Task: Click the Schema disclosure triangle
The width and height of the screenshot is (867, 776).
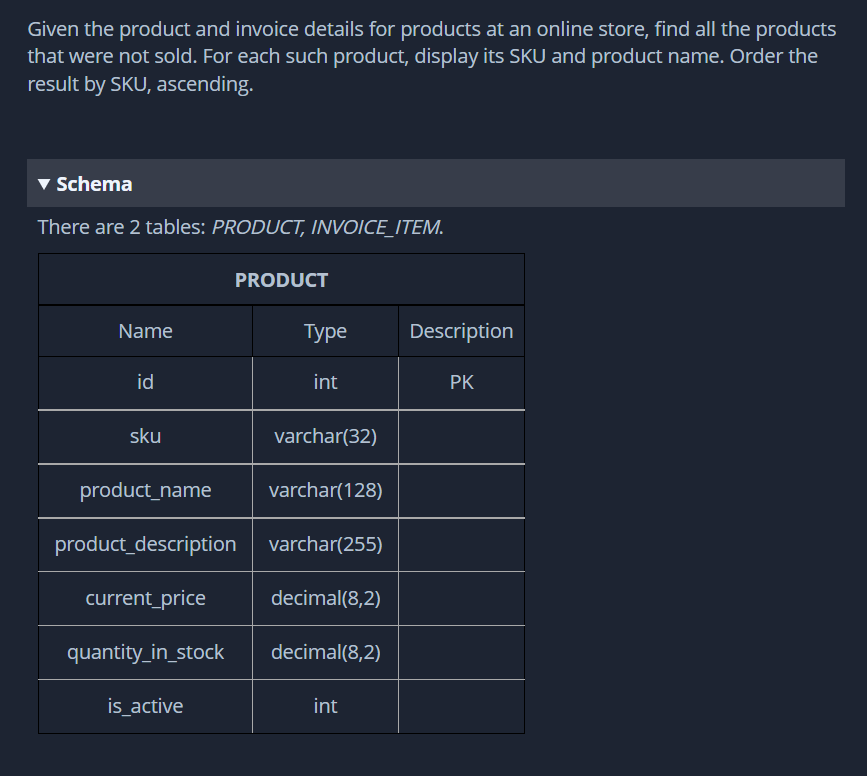Action: 41,184
